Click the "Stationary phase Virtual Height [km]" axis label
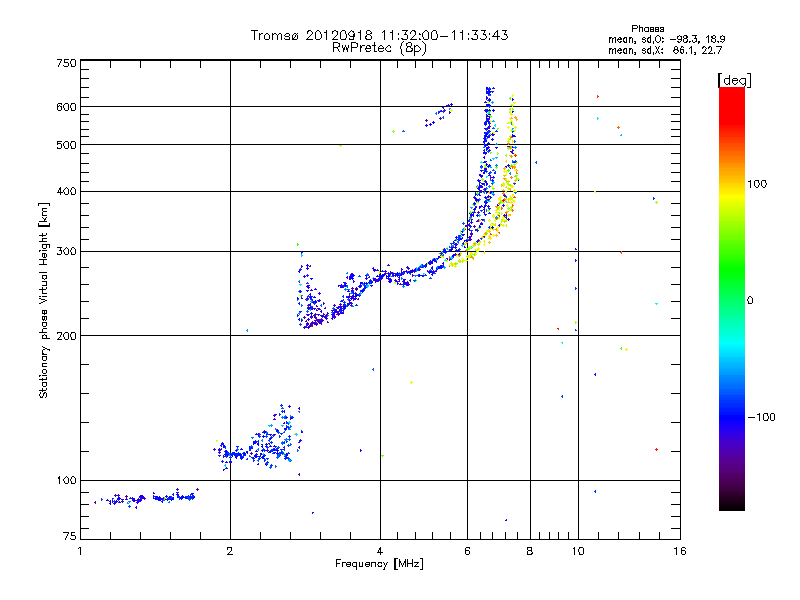 [44, 300]
